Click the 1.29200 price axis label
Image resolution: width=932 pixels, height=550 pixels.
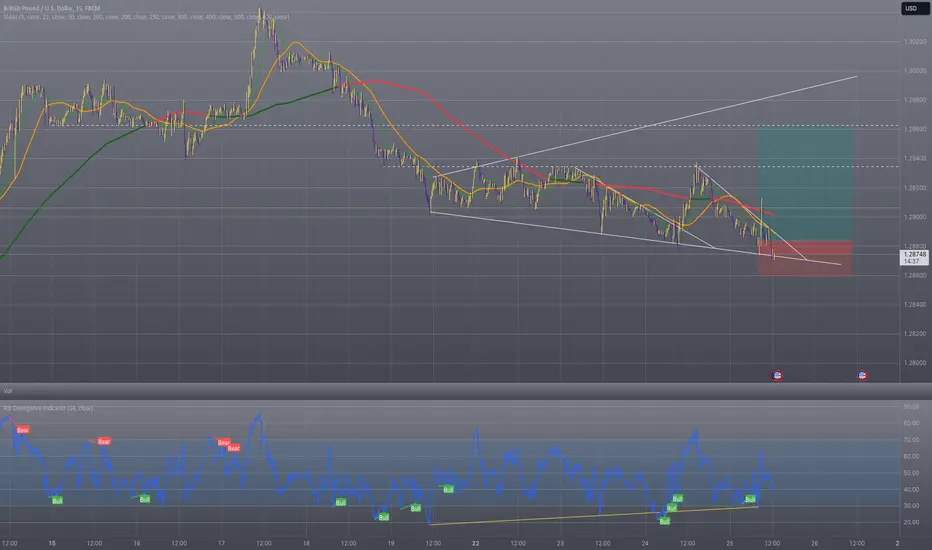pos(914,188)
